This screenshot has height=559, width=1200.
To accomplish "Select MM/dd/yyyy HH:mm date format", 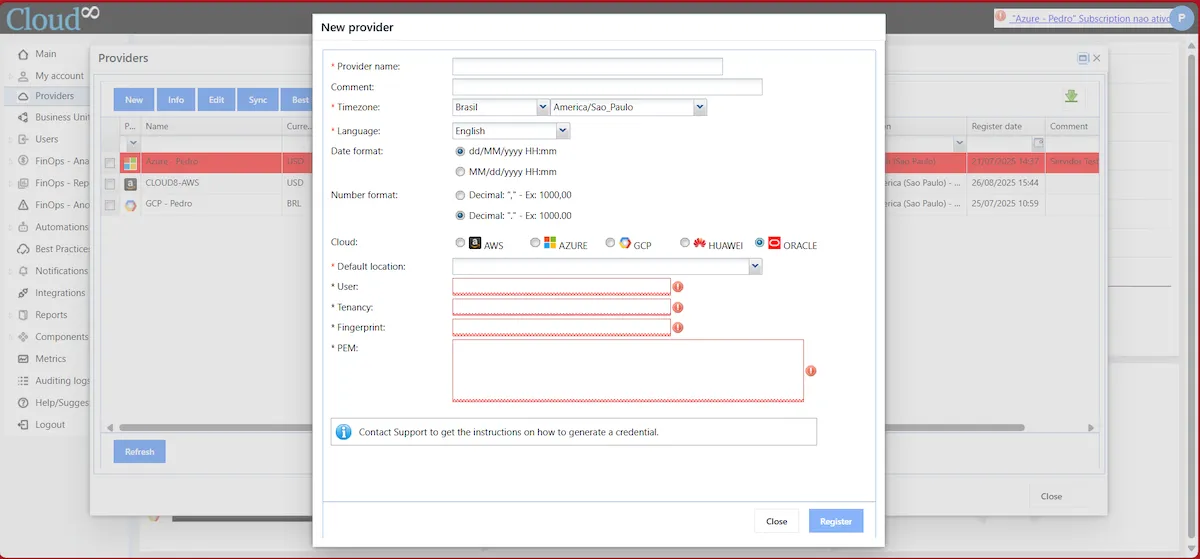I will coord(460,172).
